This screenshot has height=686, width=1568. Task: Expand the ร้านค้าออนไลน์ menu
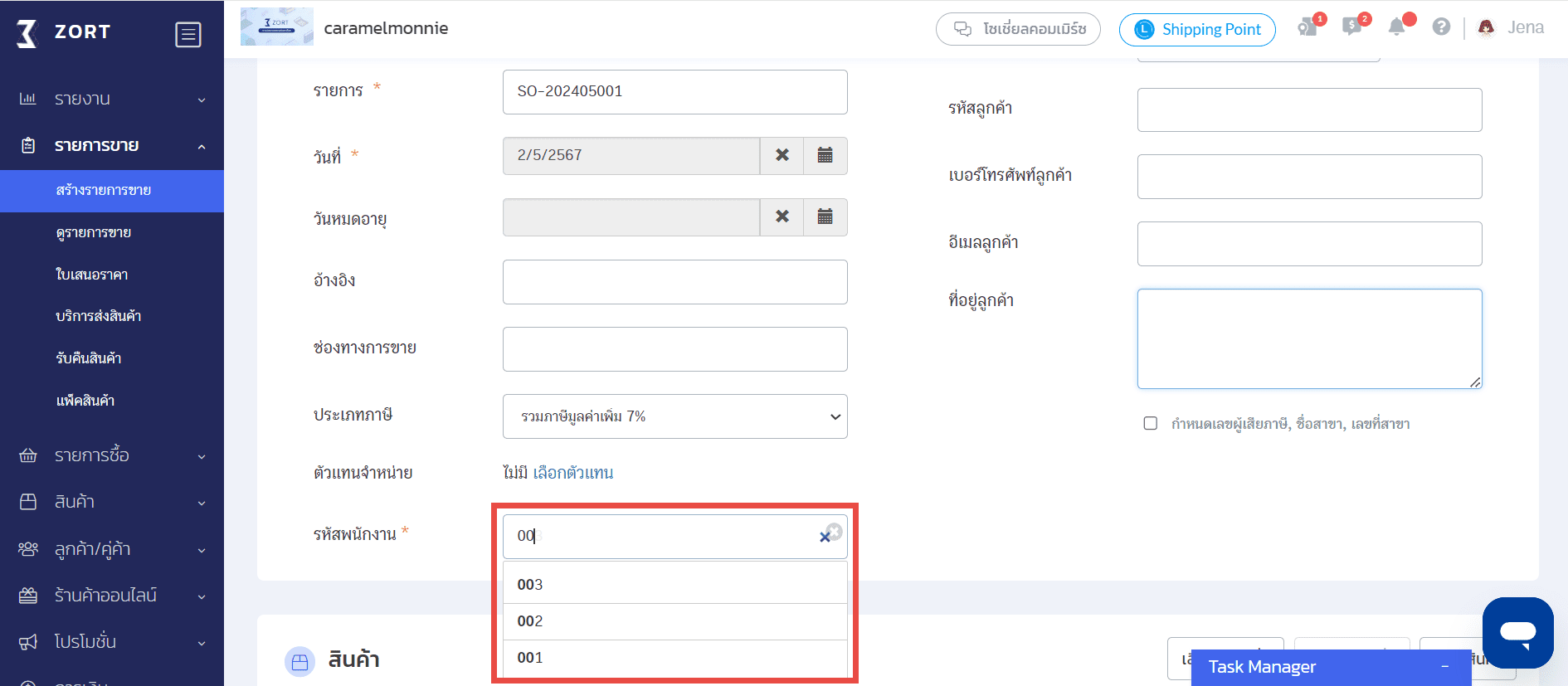(x=202, y=596)
